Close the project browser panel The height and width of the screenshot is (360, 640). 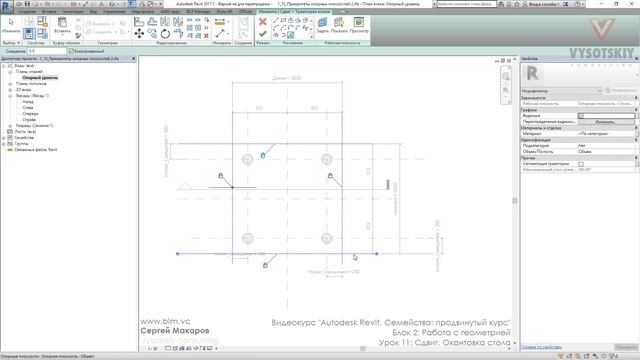pos(133,59)
